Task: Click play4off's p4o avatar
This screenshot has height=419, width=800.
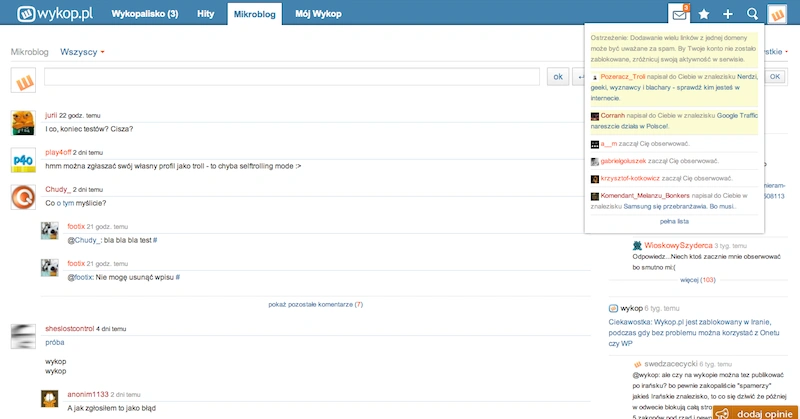Action: (x=23, y=160)
